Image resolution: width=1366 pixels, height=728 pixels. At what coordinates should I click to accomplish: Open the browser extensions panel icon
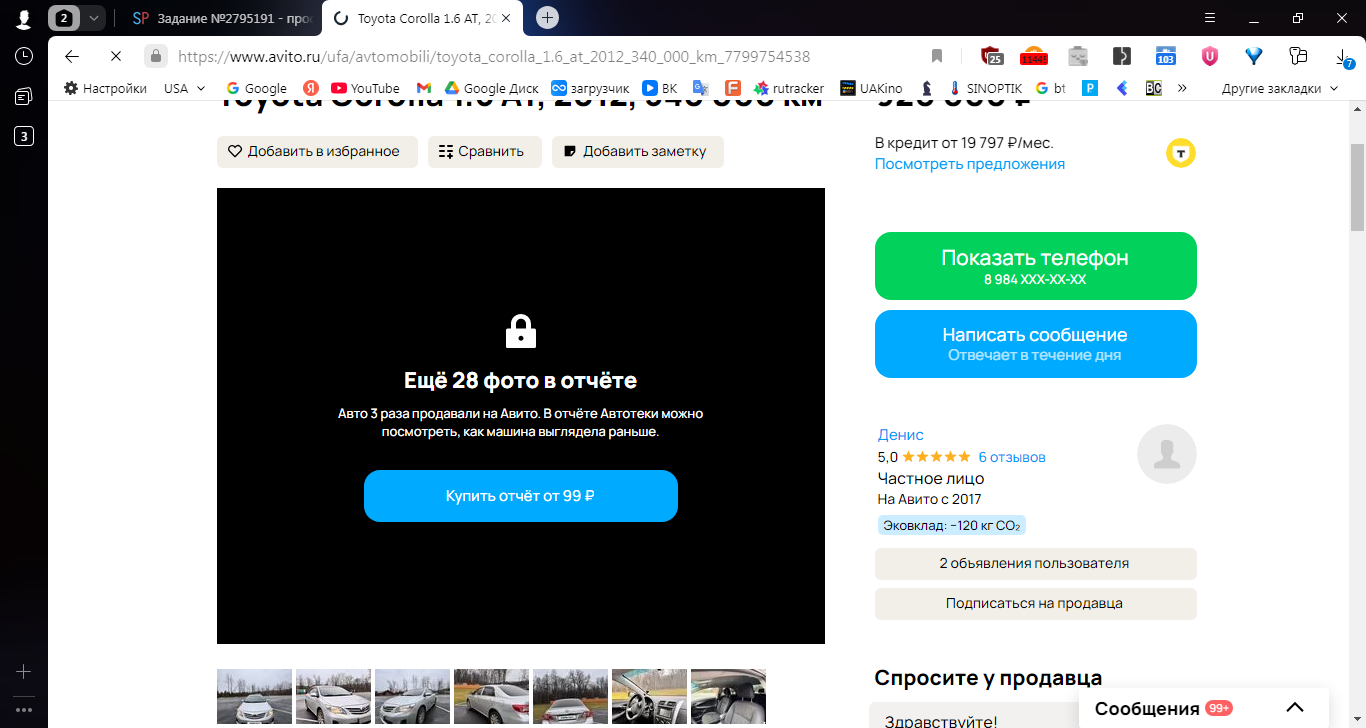pos(1298,56)
